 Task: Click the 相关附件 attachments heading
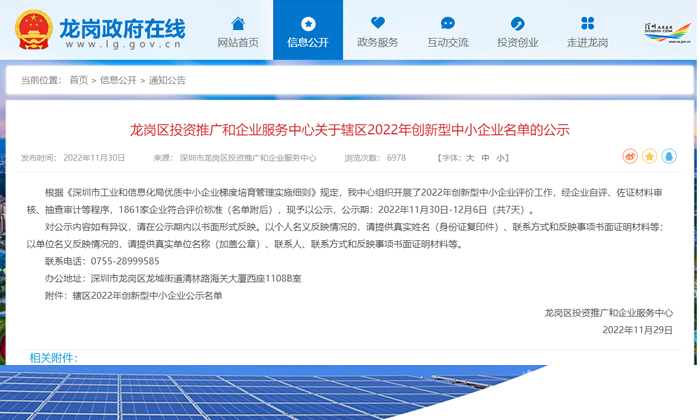[x=52, y=358]
